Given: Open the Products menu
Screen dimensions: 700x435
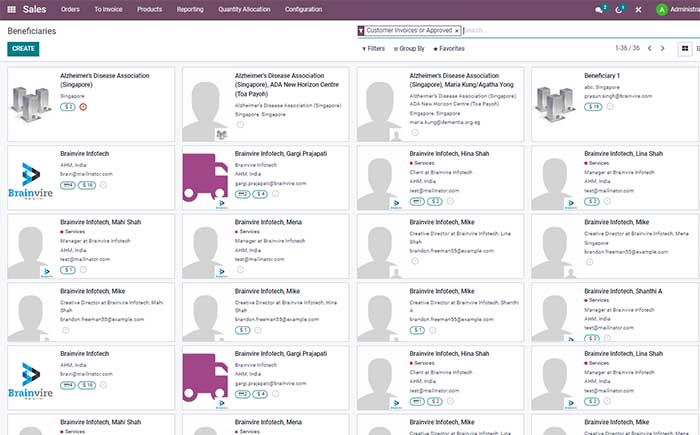Looking at the screenshot, I should [150, 9].
